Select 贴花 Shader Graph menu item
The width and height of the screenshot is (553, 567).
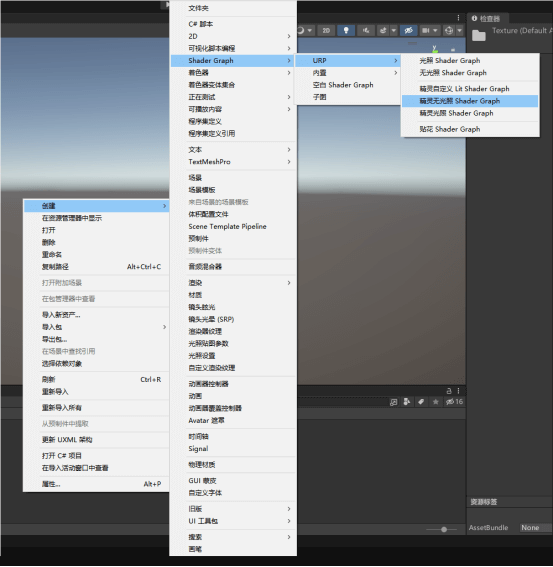pyautogui.click(x=470, y=129)
